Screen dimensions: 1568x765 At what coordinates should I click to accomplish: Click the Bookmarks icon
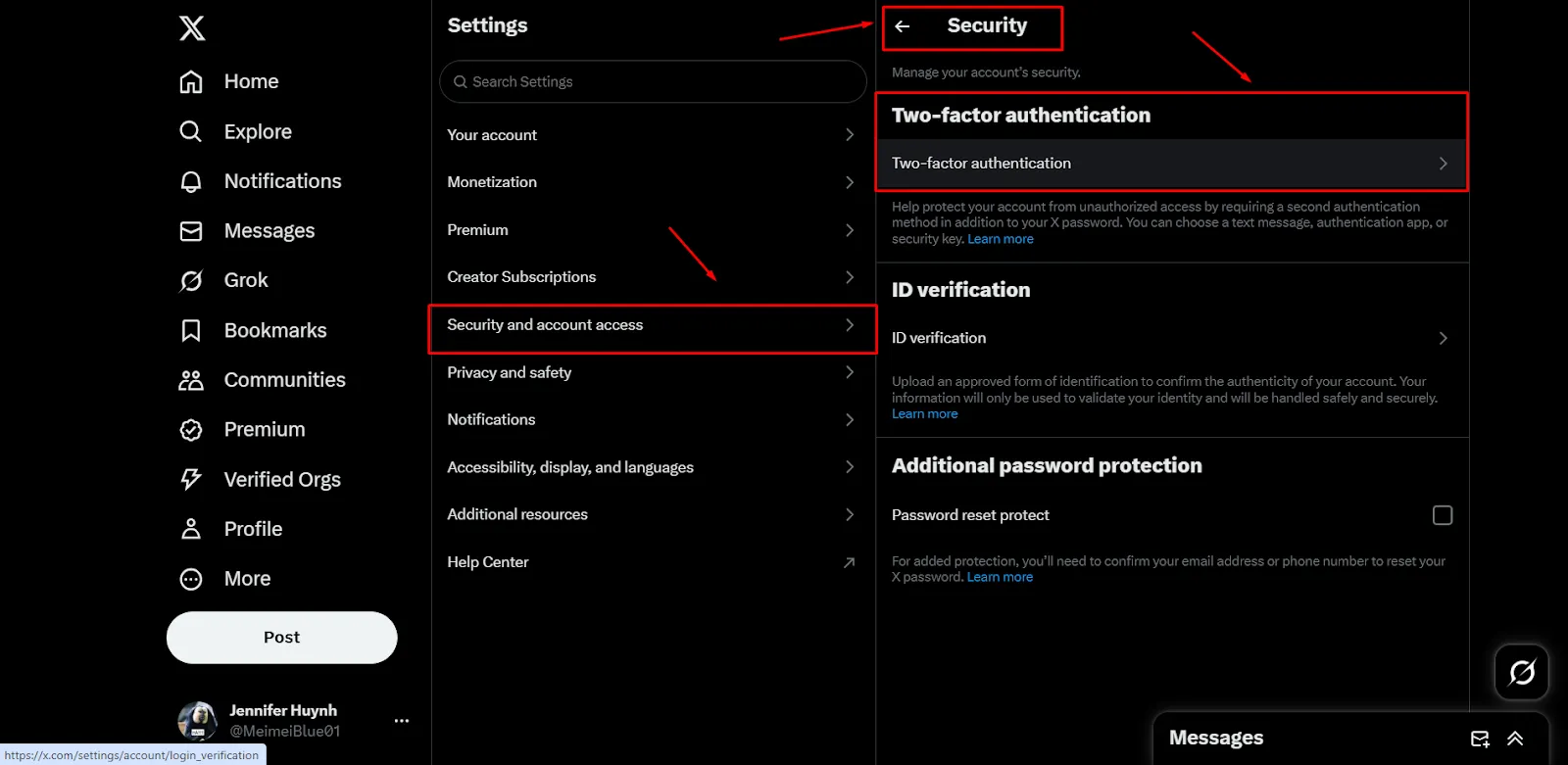(x=191, y=331)
